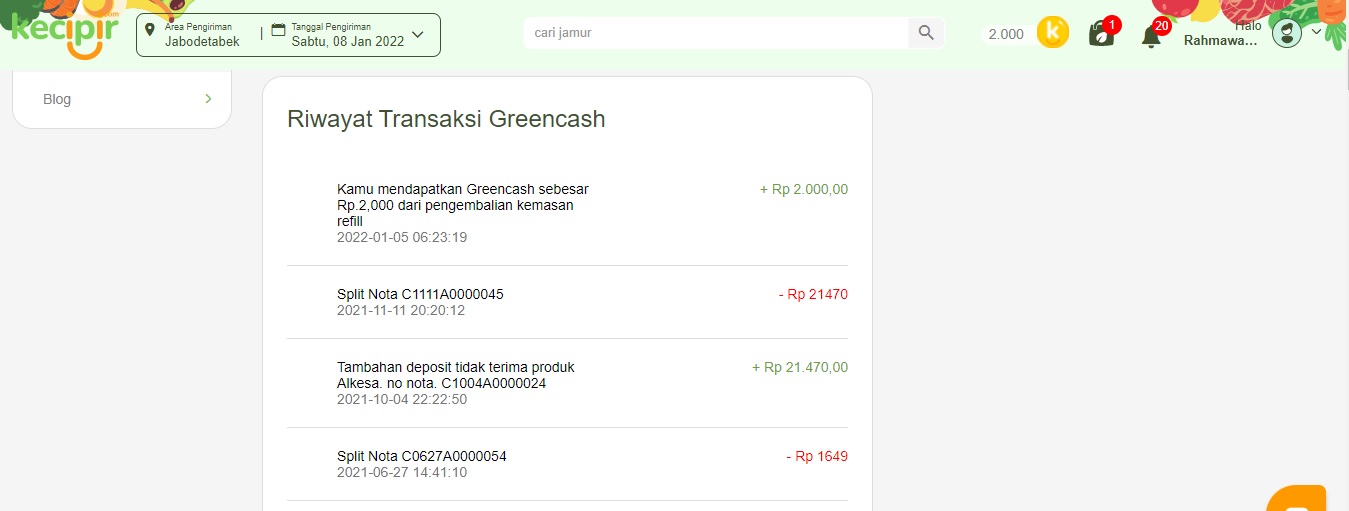
Task: Open the notifications bell showing 20
Action: (x=1152, y=35)
